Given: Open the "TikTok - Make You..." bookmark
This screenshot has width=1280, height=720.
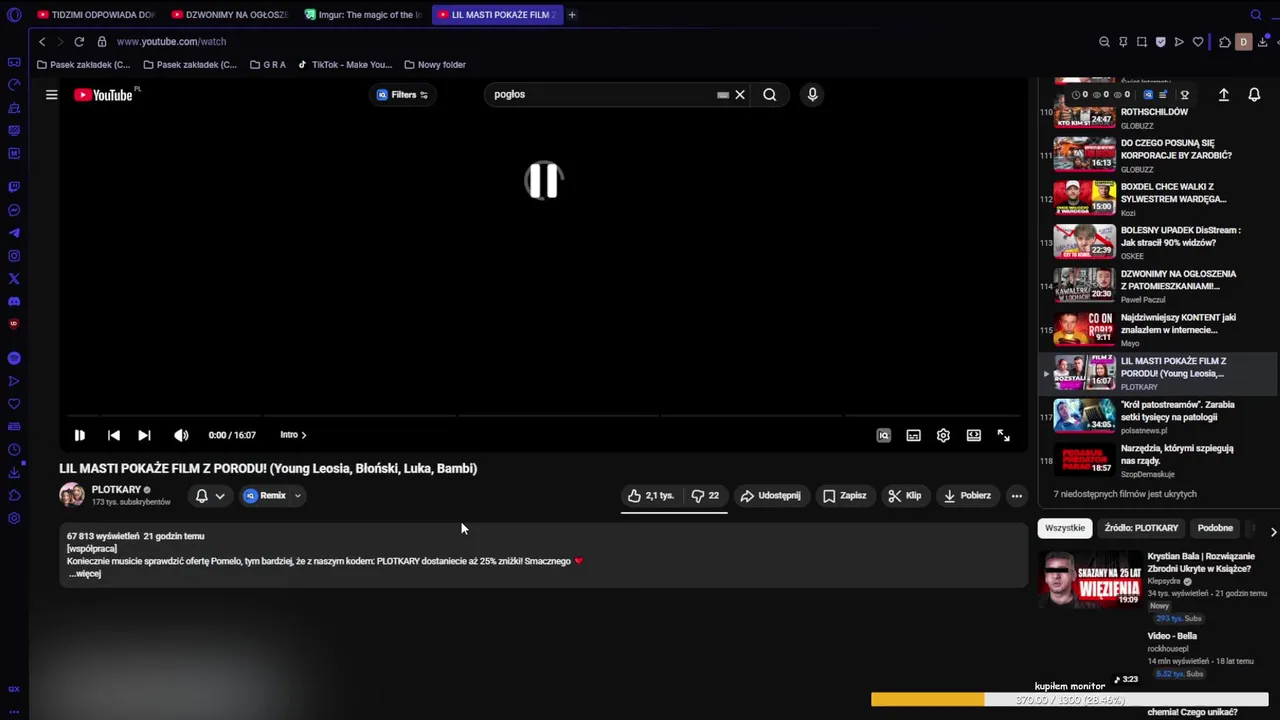Looking at the screenshot, I should pyautogui.click(x=345, y=65).
